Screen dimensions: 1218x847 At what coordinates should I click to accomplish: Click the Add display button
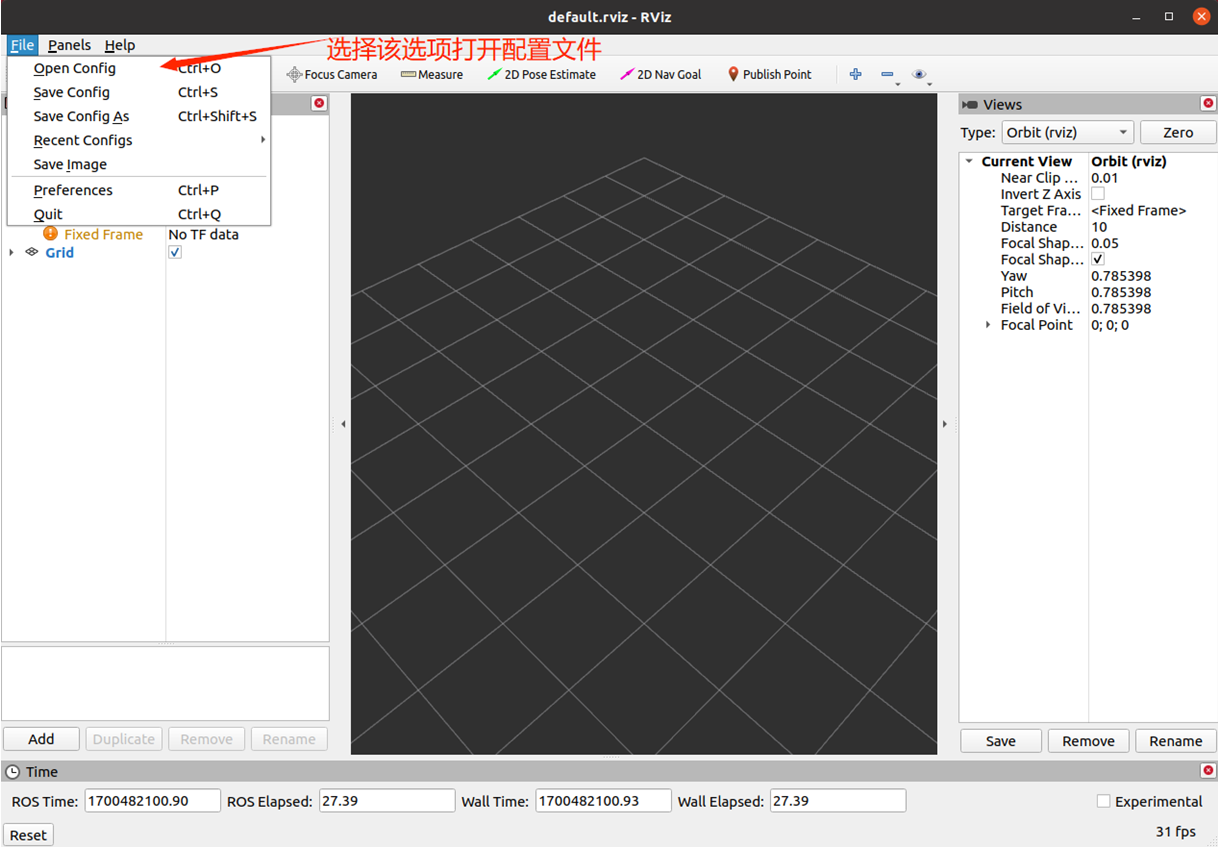point(41,739)
